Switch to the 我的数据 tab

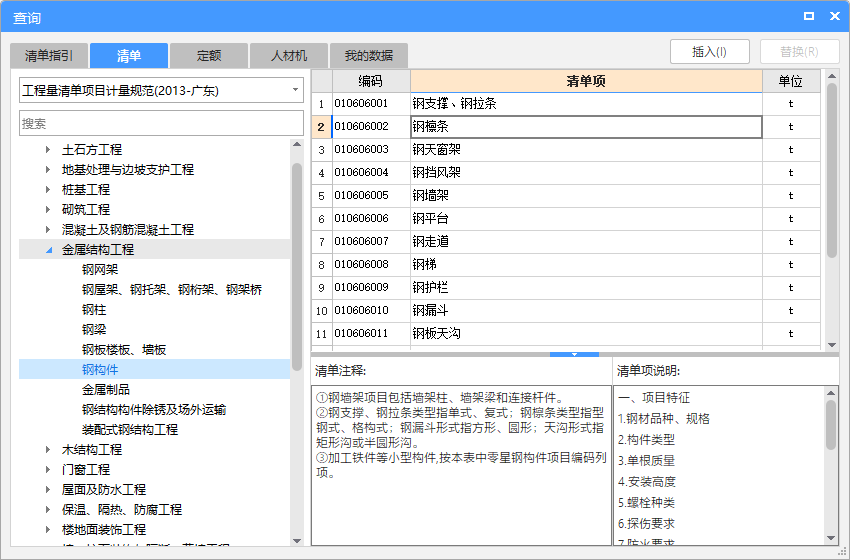pyautogui.click(x=369, y=55)
